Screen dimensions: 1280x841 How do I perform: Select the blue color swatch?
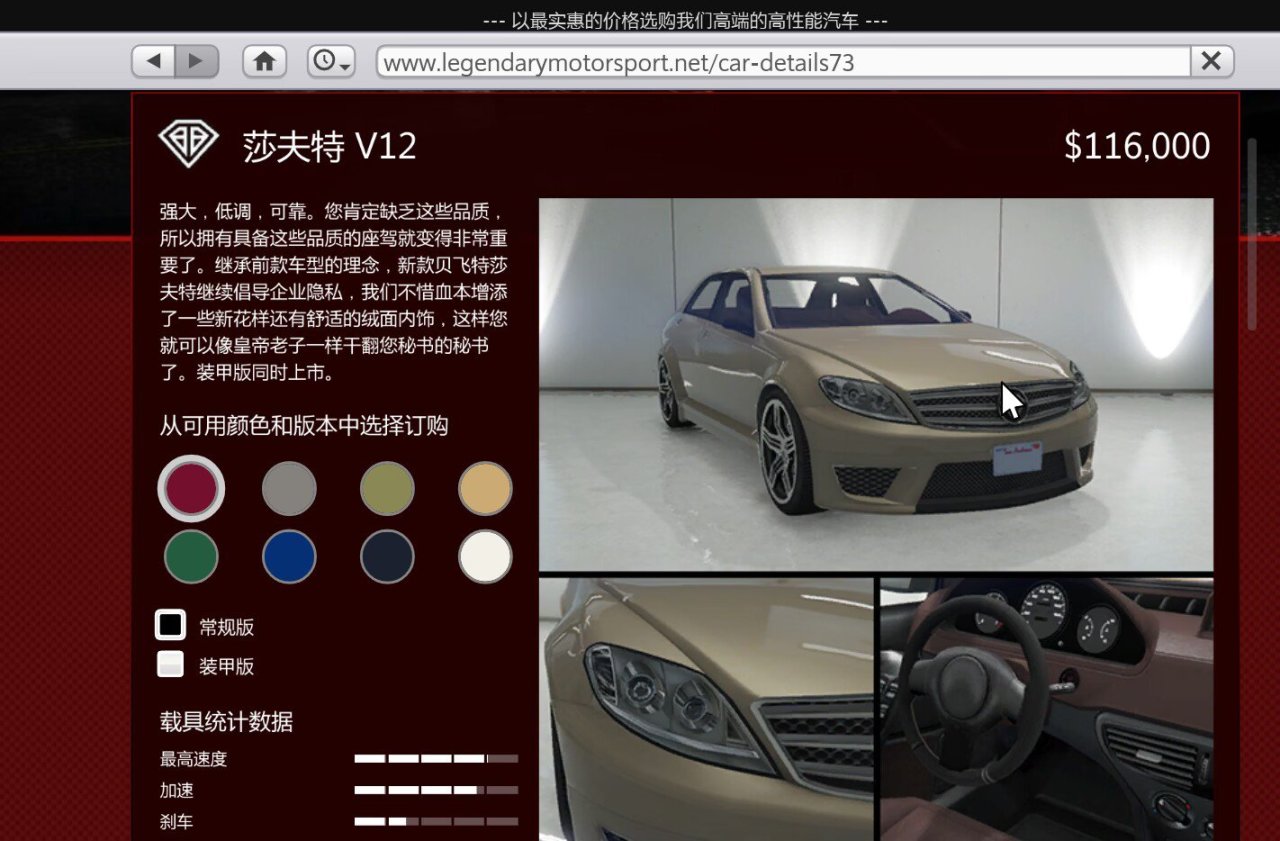pos(289,556)
